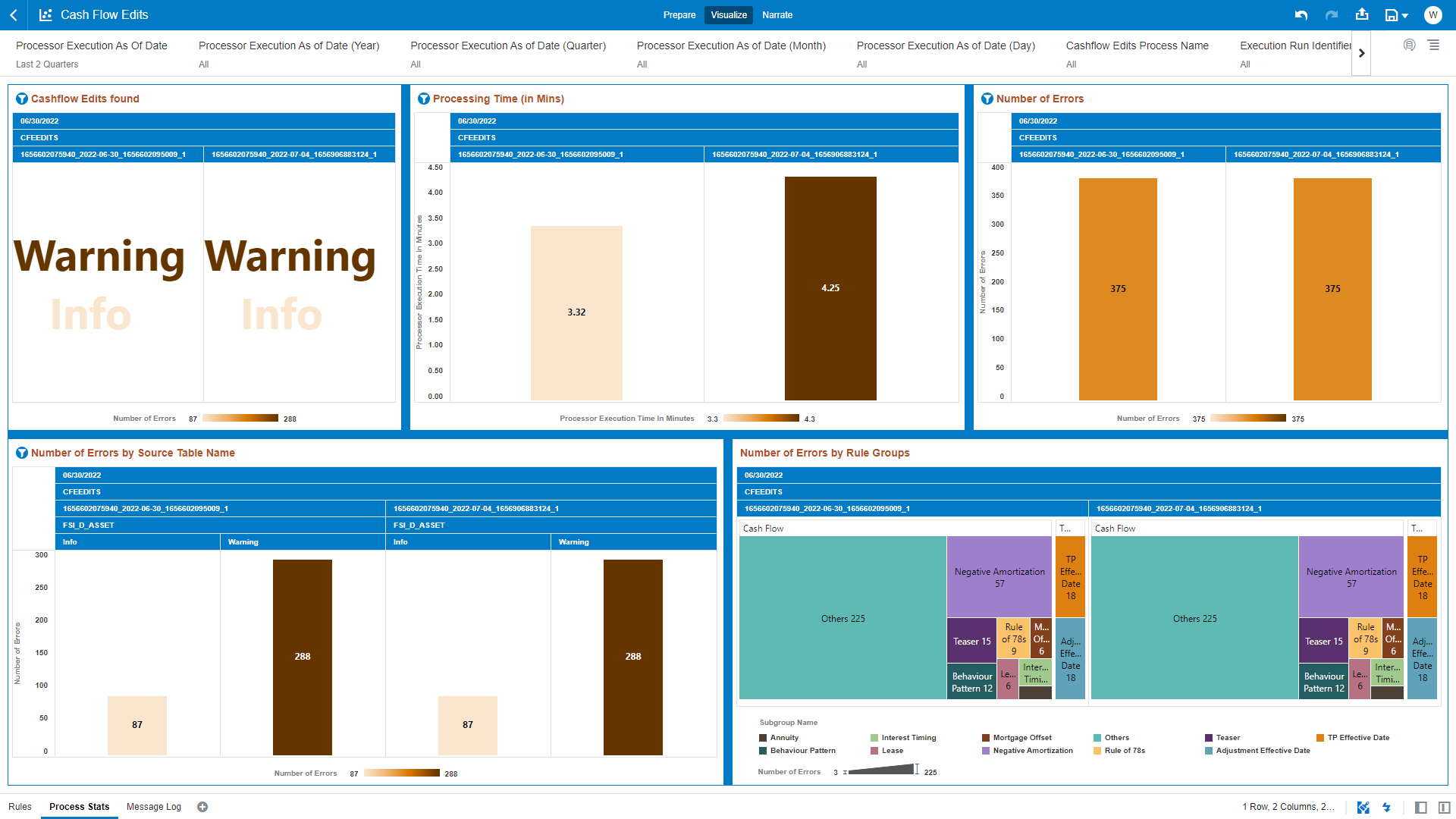Click the Rule Groups errors size legend slider
This screenshot has height=819, width=1456.
pos(881,770)
